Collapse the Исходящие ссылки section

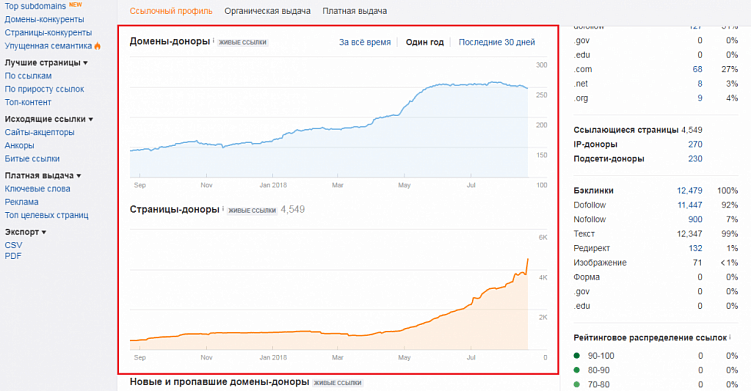49,119
